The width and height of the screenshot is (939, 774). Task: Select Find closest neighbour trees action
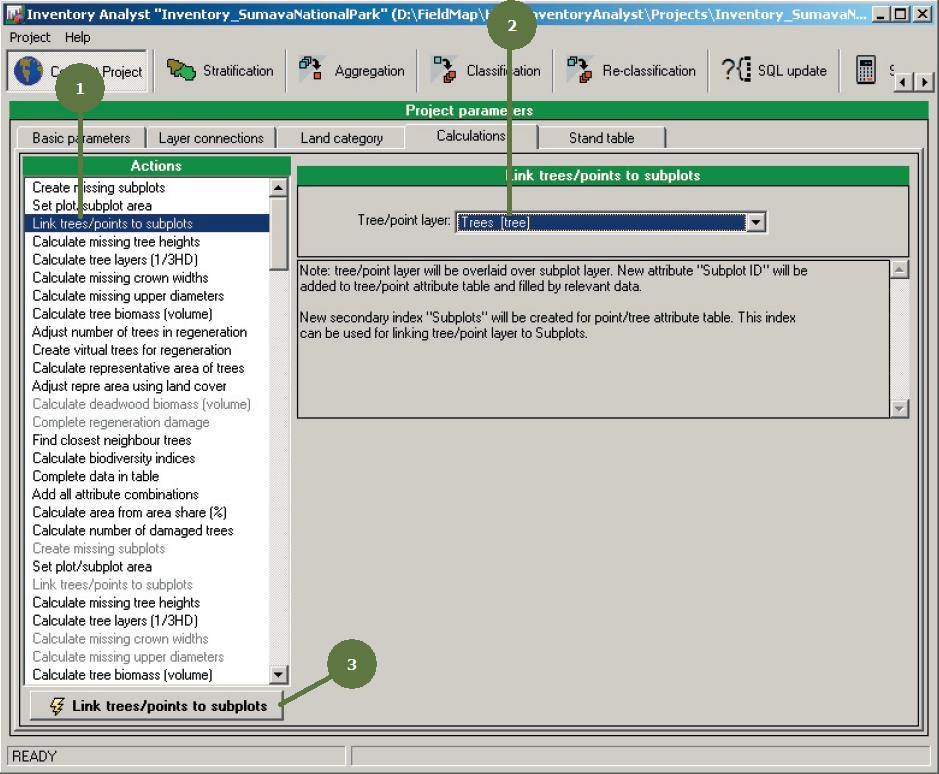click(x=112, y=440)
